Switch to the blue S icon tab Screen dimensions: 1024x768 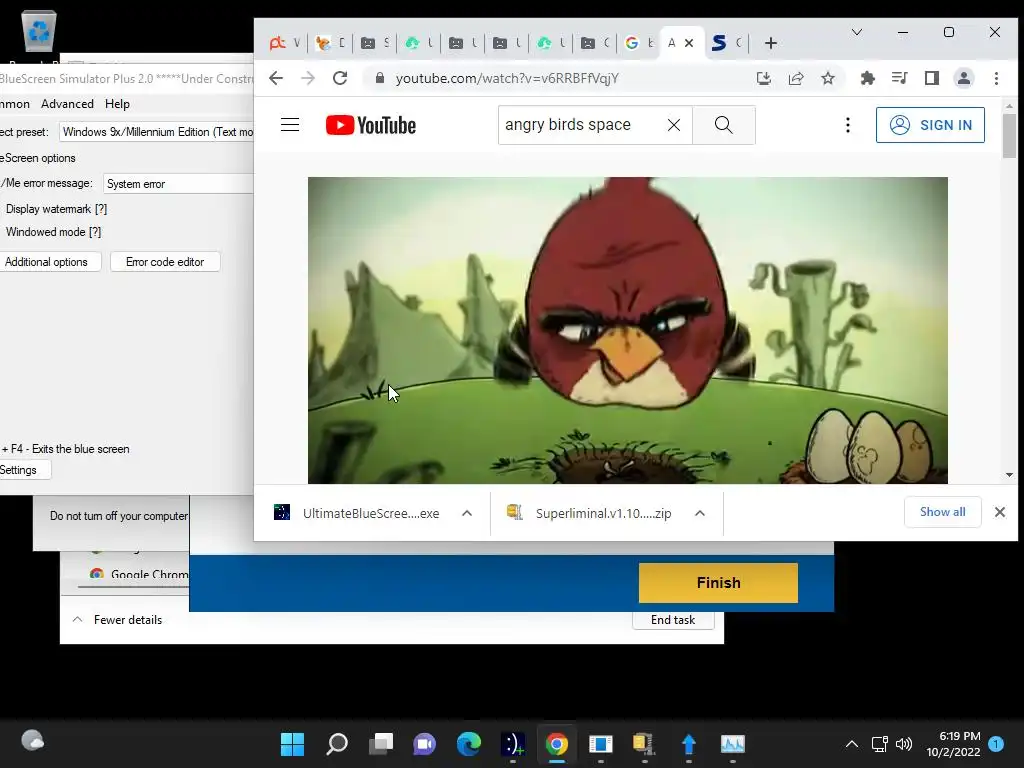pyautogui.click(x=726, y=43)
